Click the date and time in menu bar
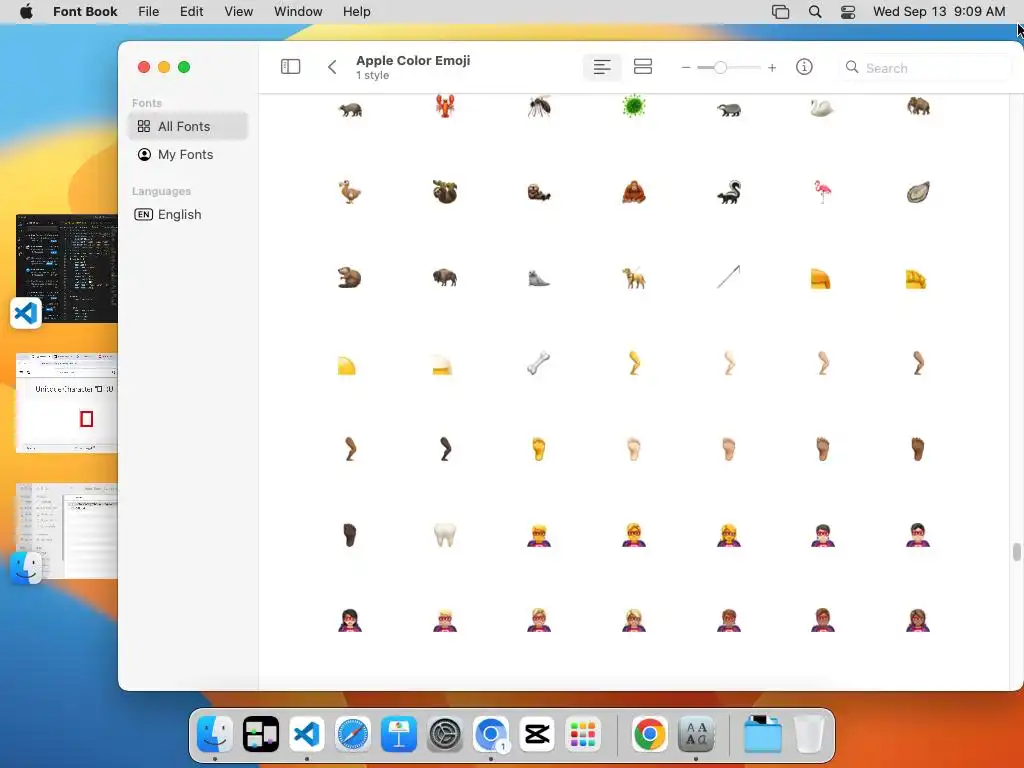 [x=938, y=11]
